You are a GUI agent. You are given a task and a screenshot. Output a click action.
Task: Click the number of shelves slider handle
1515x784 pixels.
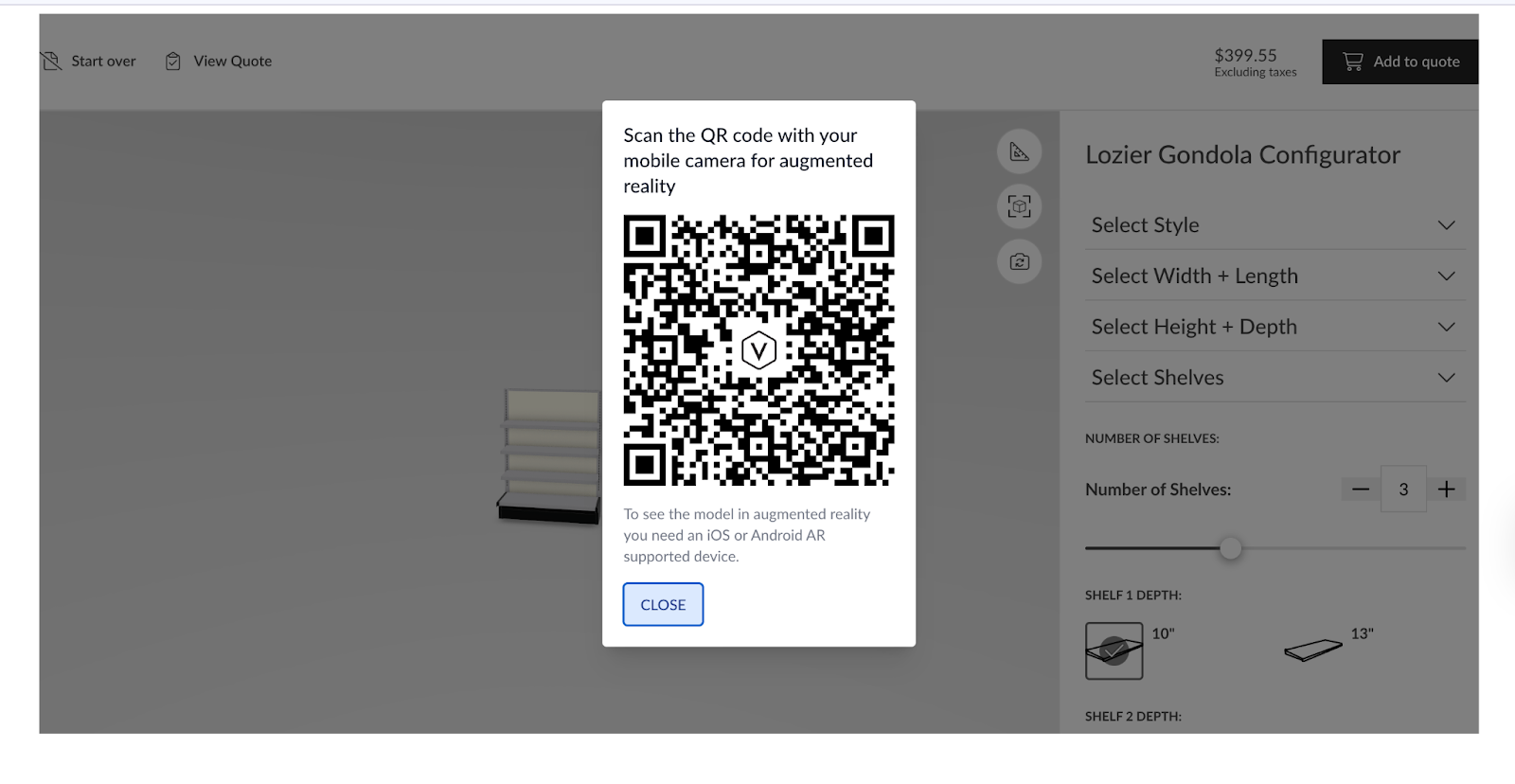click(x=1230, y=548)
